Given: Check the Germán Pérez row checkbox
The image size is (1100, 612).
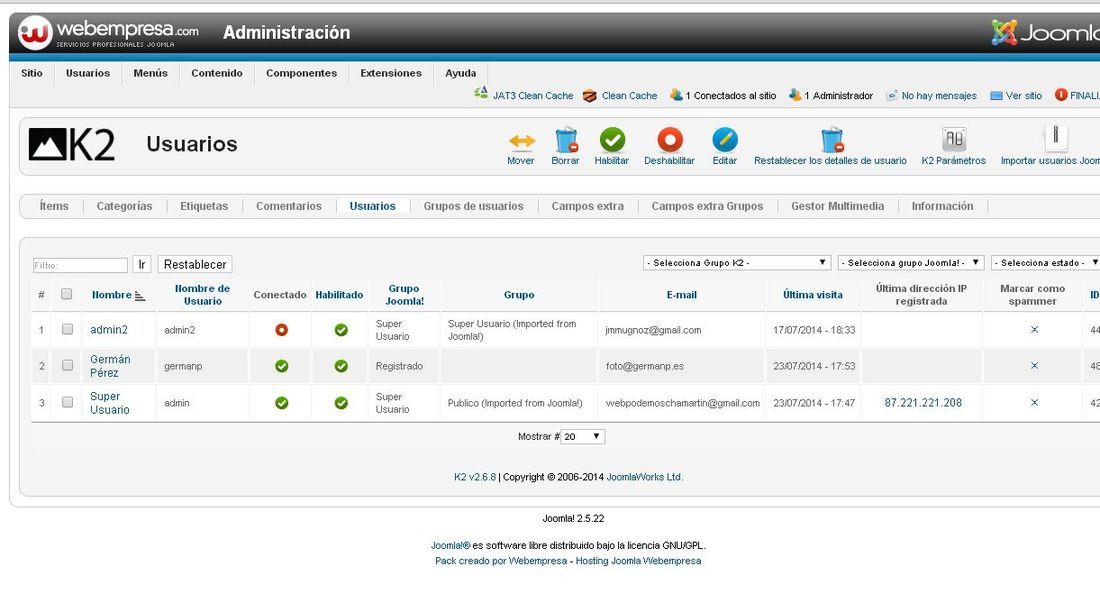Looking at the screenshot, I should (x=67, y=365).
